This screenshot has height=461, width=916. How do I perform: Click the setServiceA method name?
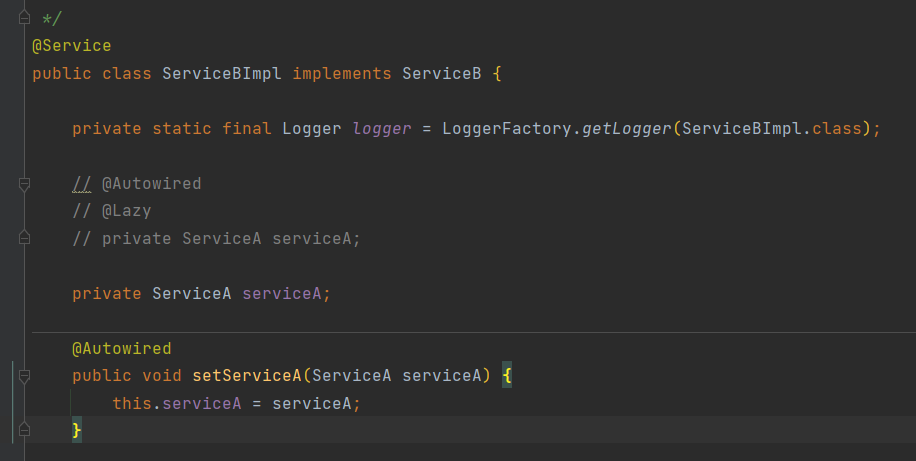(247, 376)
